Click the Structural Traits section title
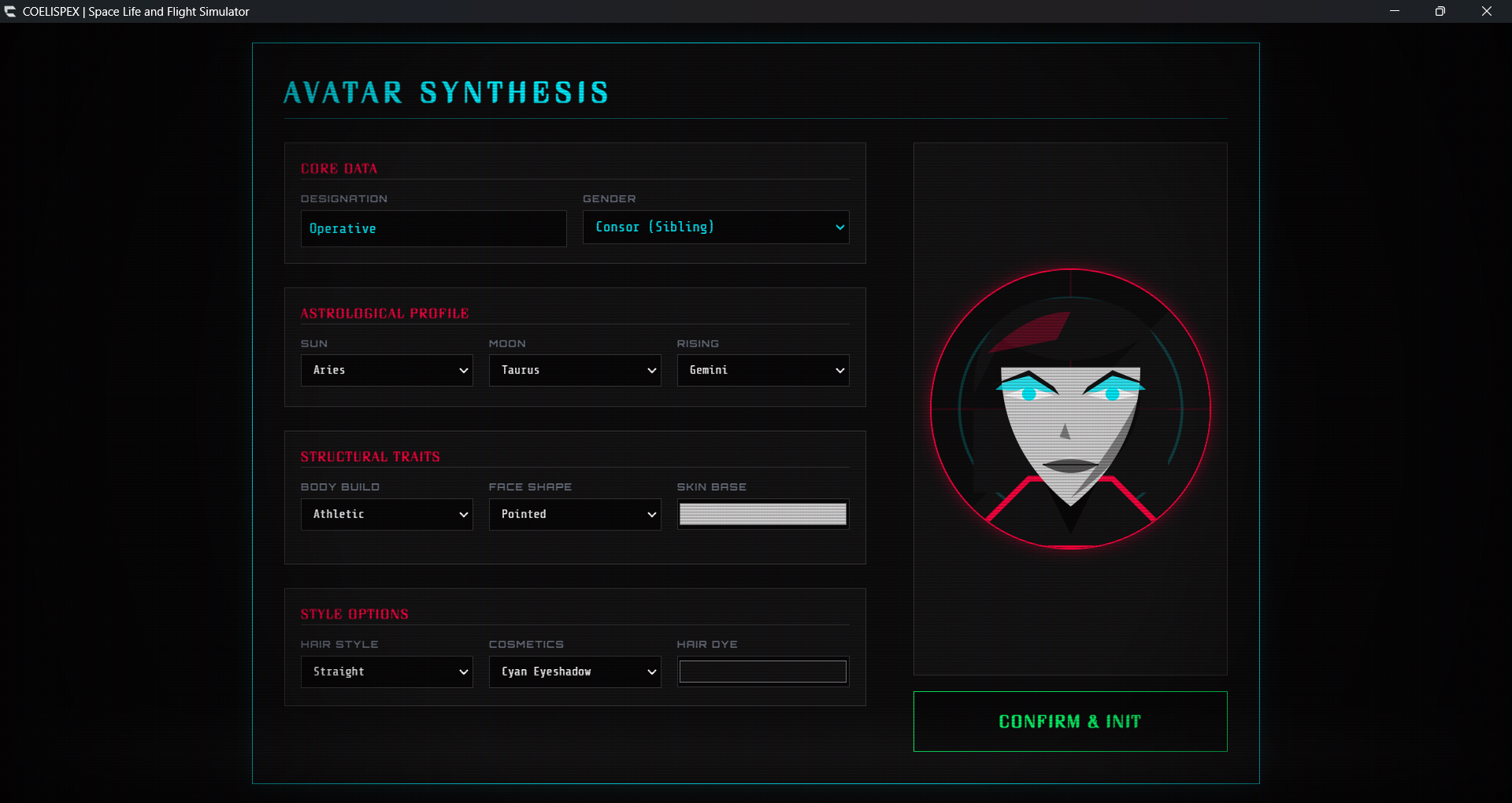This screenshot has width=1512, height=803. (x=370, y=457)
